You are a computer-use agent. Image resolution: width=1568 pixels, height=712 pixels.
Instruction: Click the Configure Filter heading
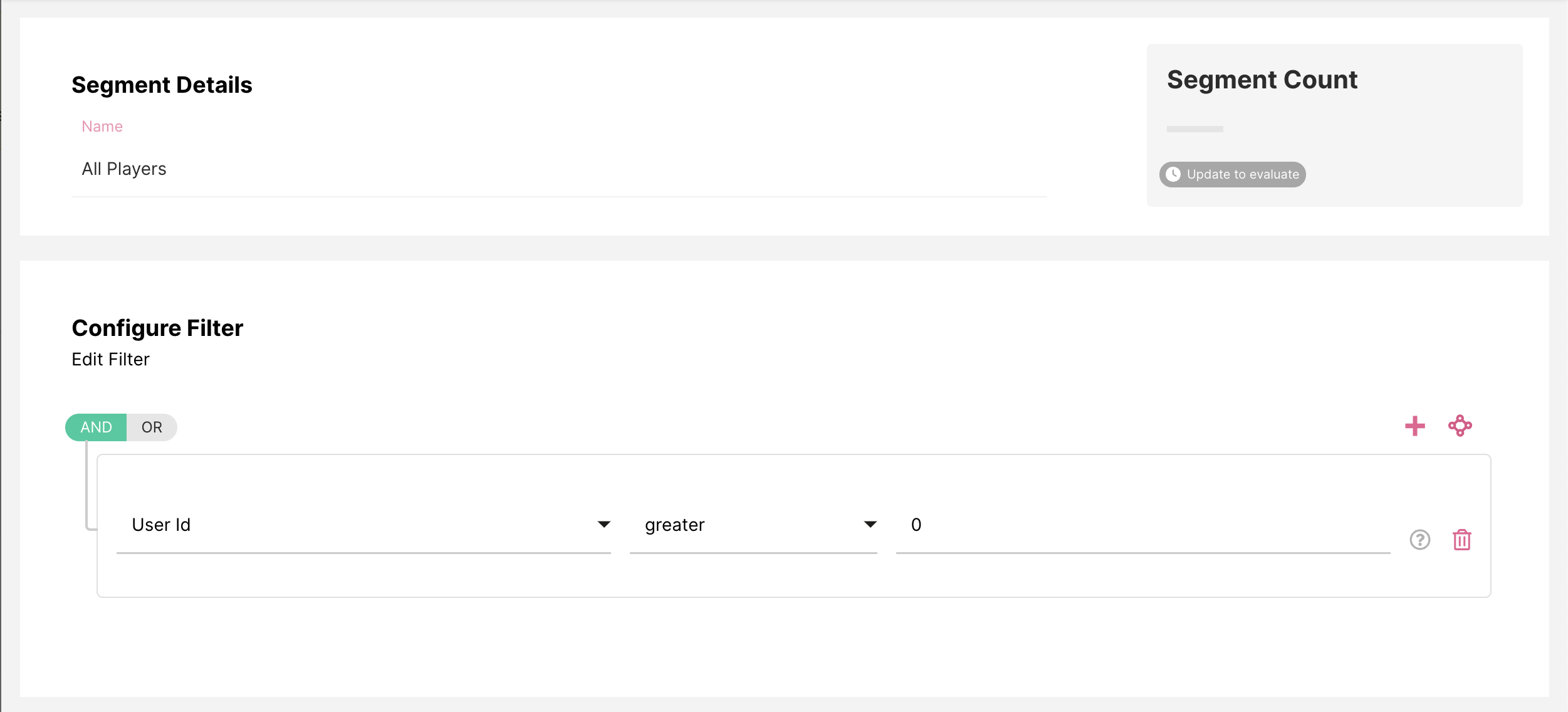tap(157, 328)
